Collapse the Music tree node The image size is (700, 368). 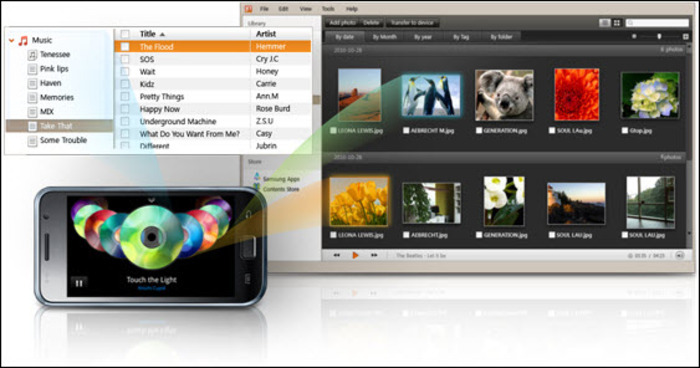(x=12, y=41)
